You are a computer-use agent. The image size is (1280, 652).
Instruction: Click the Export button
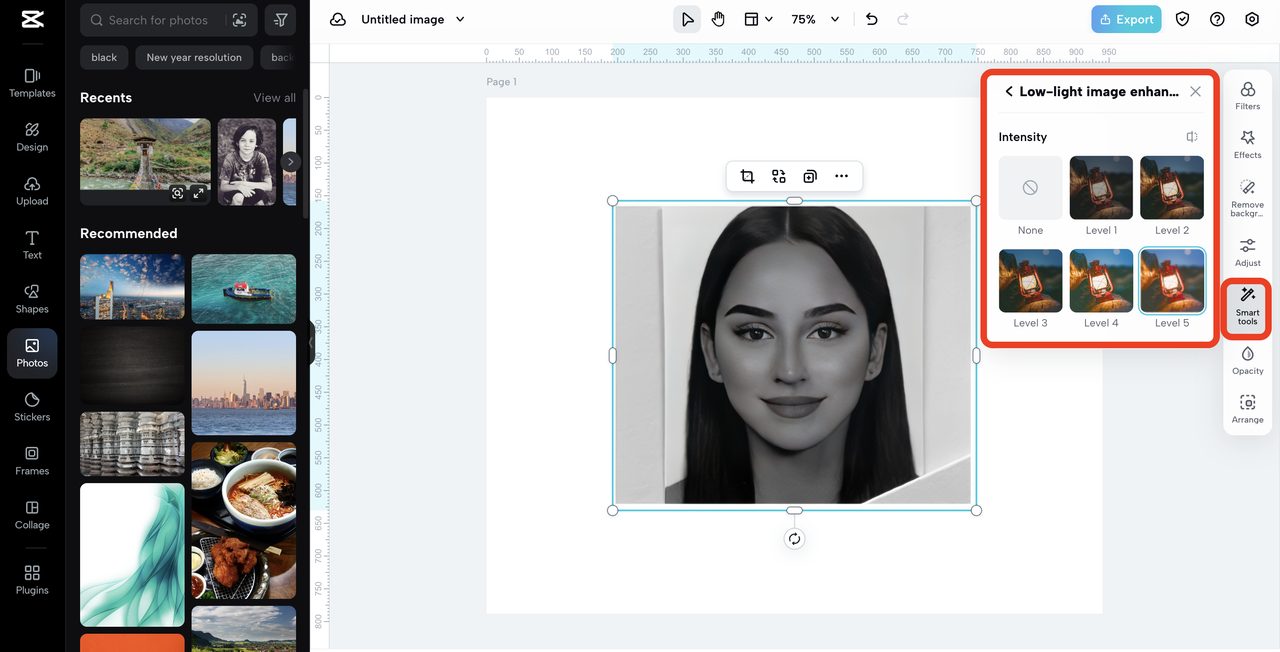coord(1126,19)
